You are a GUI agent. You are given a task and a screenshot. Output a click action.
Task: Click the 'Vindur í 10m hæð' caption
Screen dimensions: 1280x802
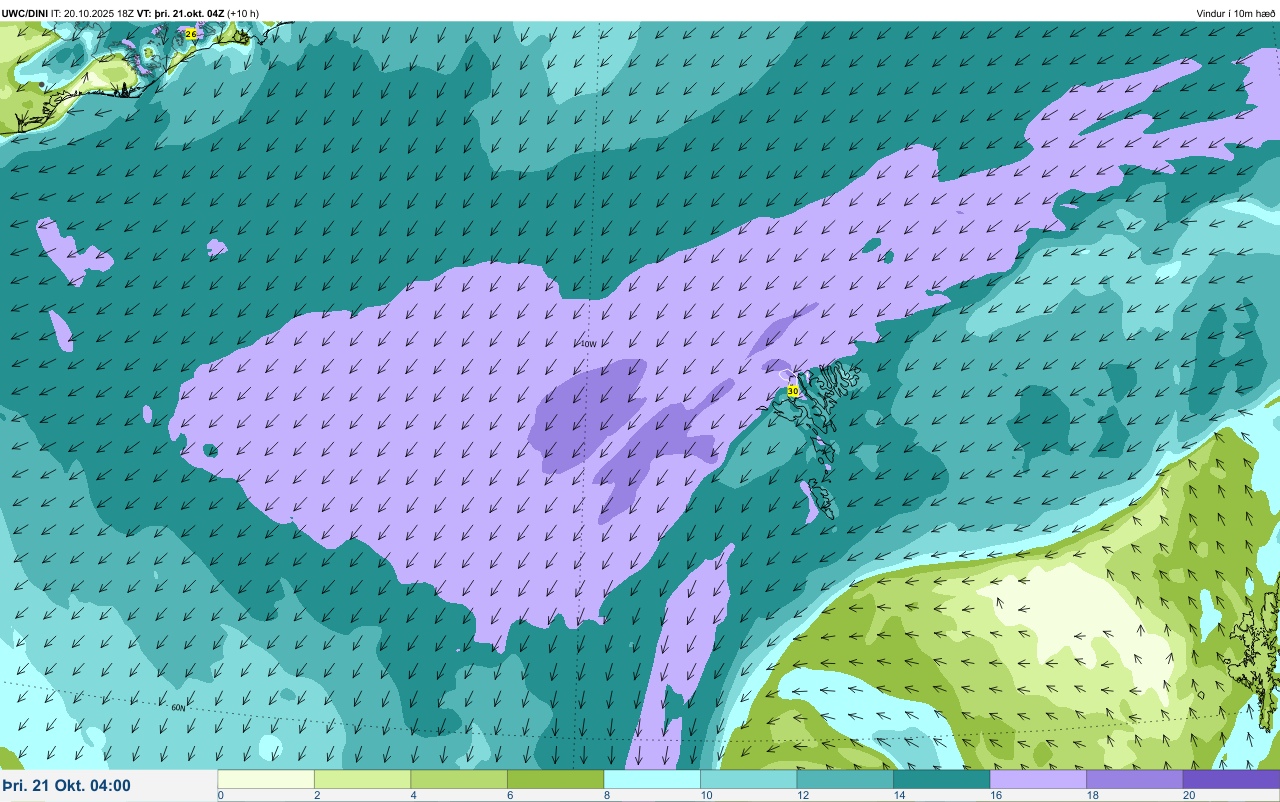[1236, 13]
